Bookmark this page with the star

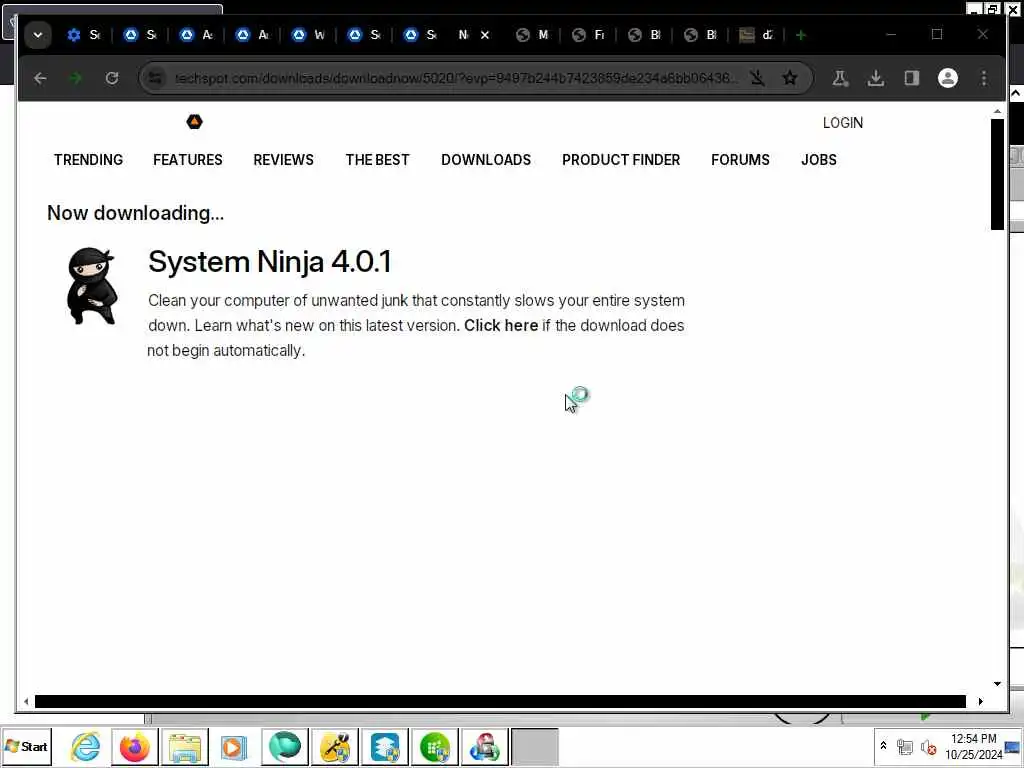pyautogui.click(x=790, y=78)
